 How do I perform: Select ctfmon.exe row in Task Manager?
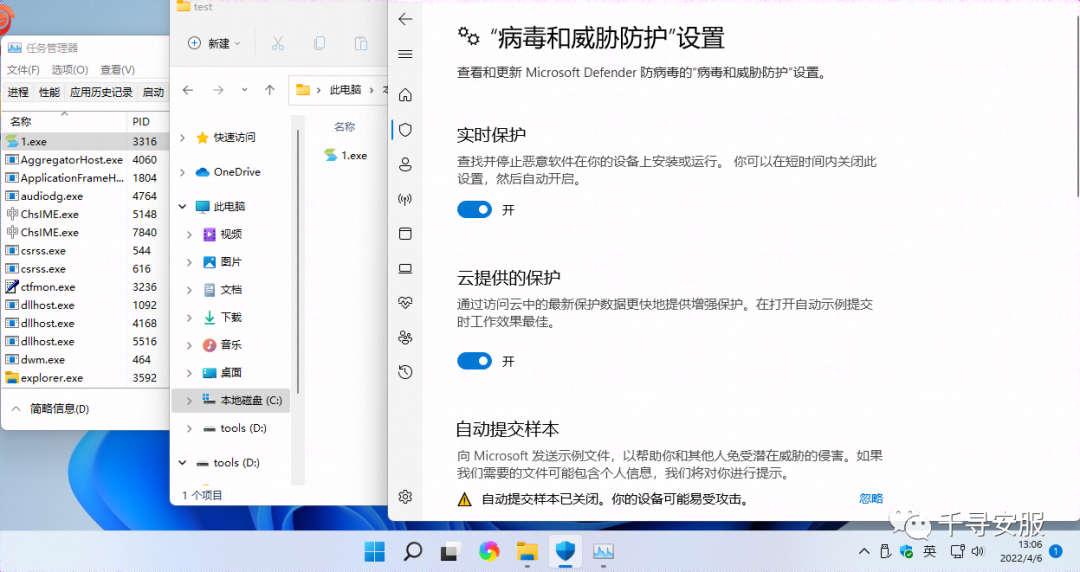click(x=85, y=287)
